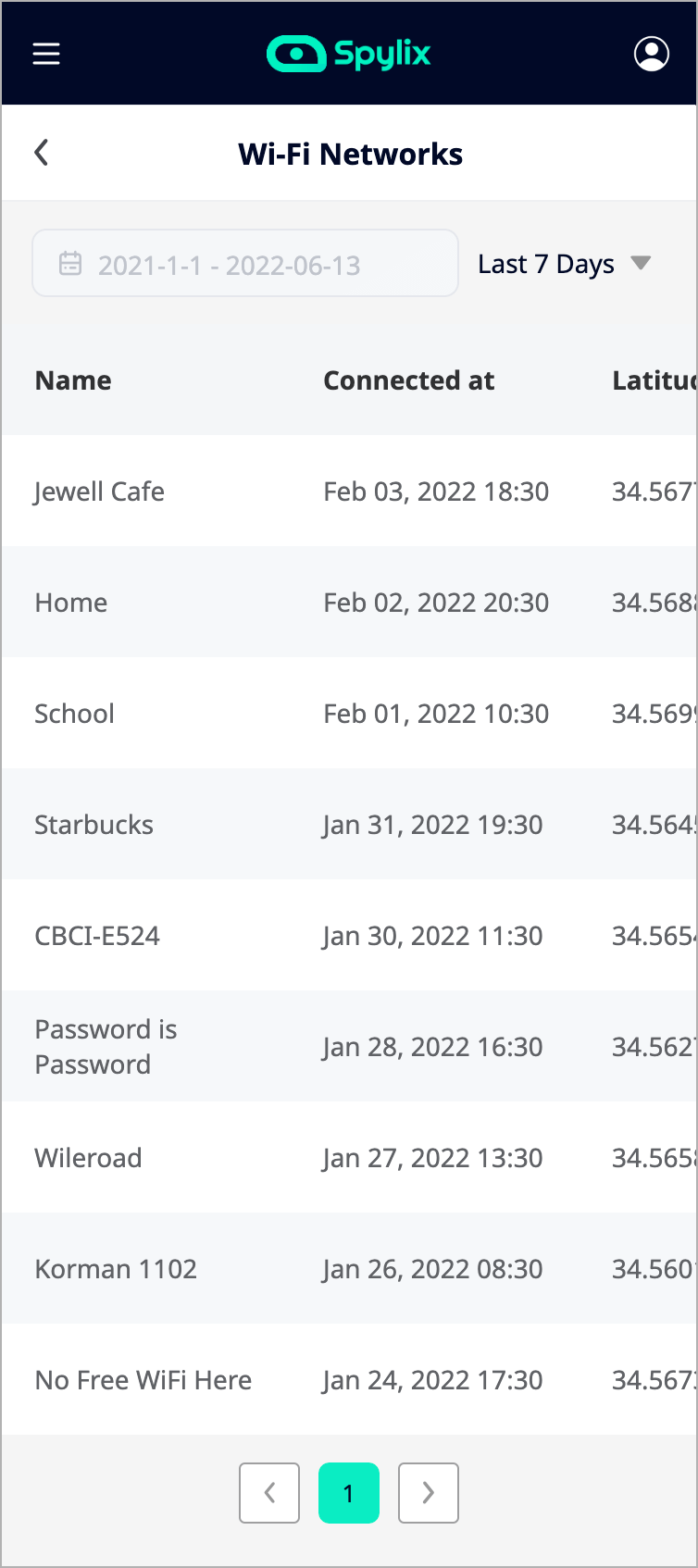Viewport: 698px width, 1568px height.
Task: Click the next page chevron
Action: click(428, 1492)
